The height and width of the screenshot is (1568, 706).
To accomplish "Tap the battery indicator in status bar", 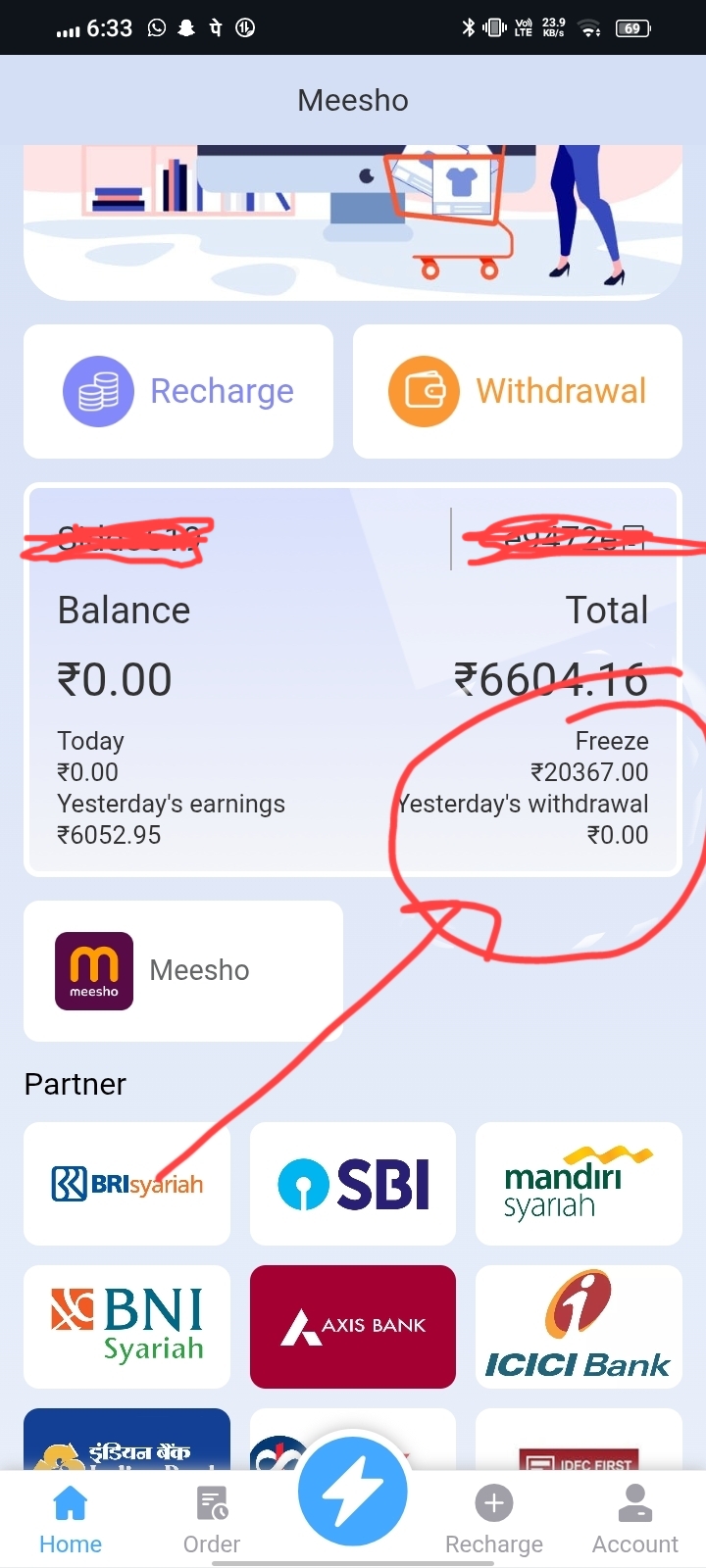I will point(632,28).
